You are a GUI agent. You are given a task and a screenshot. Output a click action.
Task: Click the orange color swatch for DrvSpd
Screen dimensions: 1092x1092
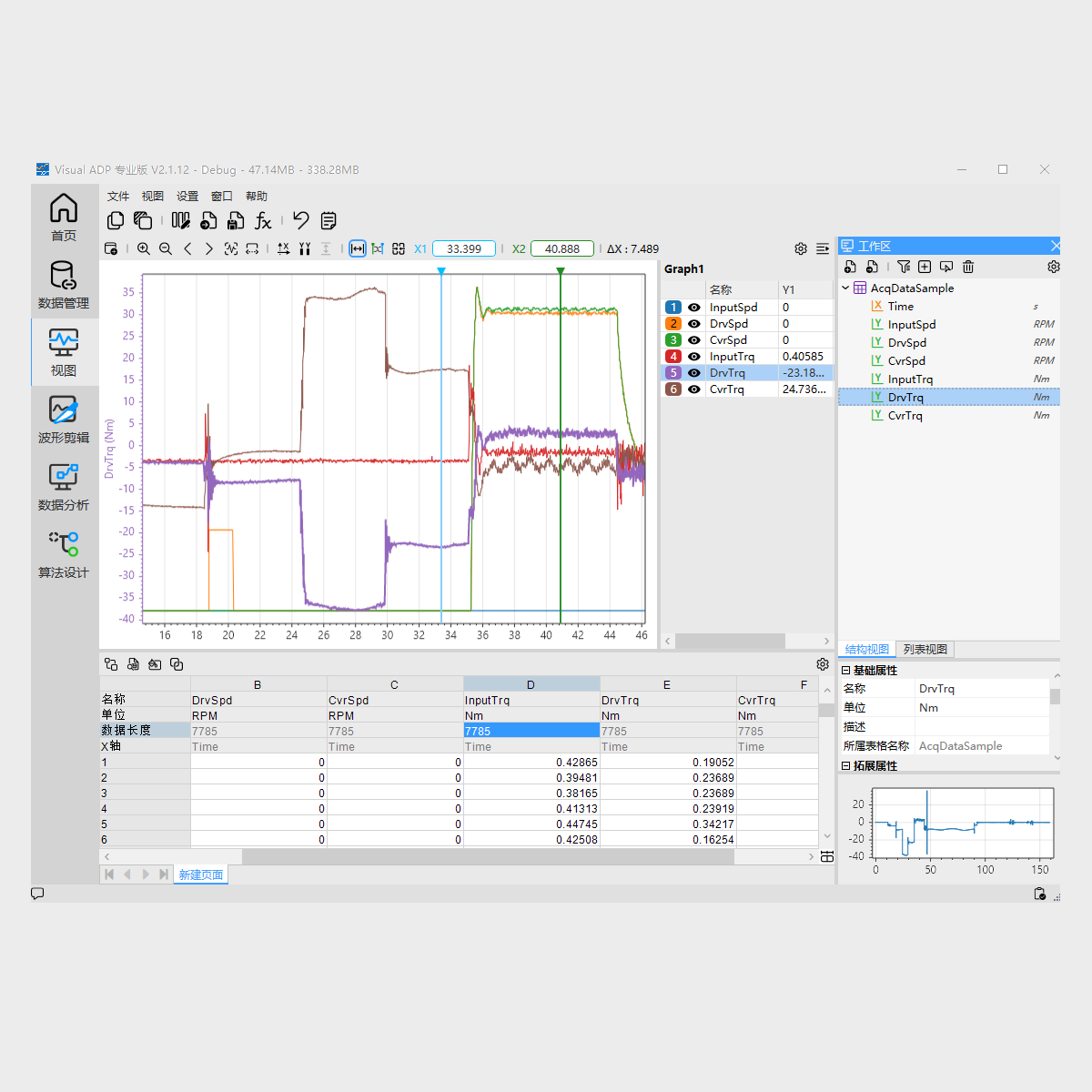(x=673, y=324)
